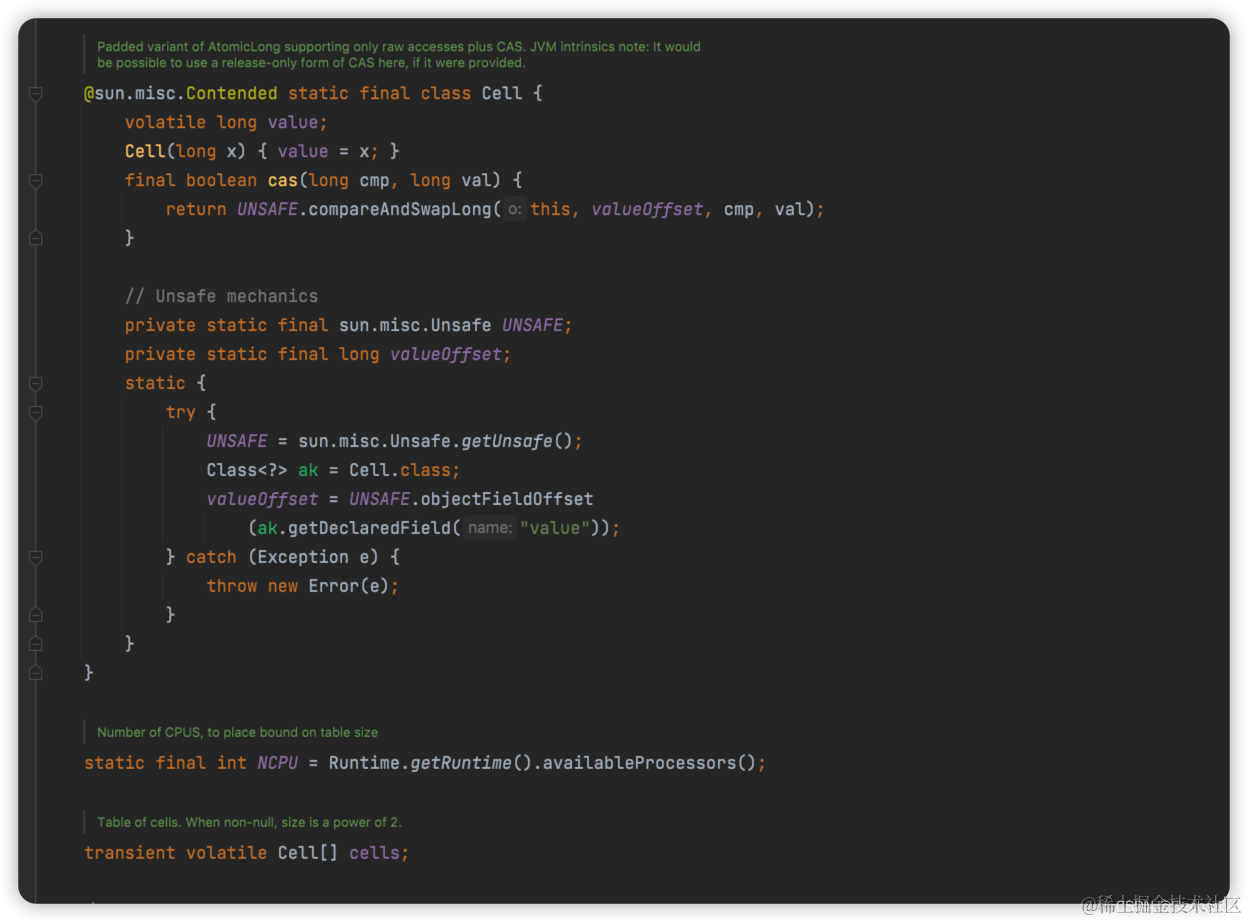Screen dimensions: 1248x922
Task: Click the NCPU constant name
Action: coord(278,763)
